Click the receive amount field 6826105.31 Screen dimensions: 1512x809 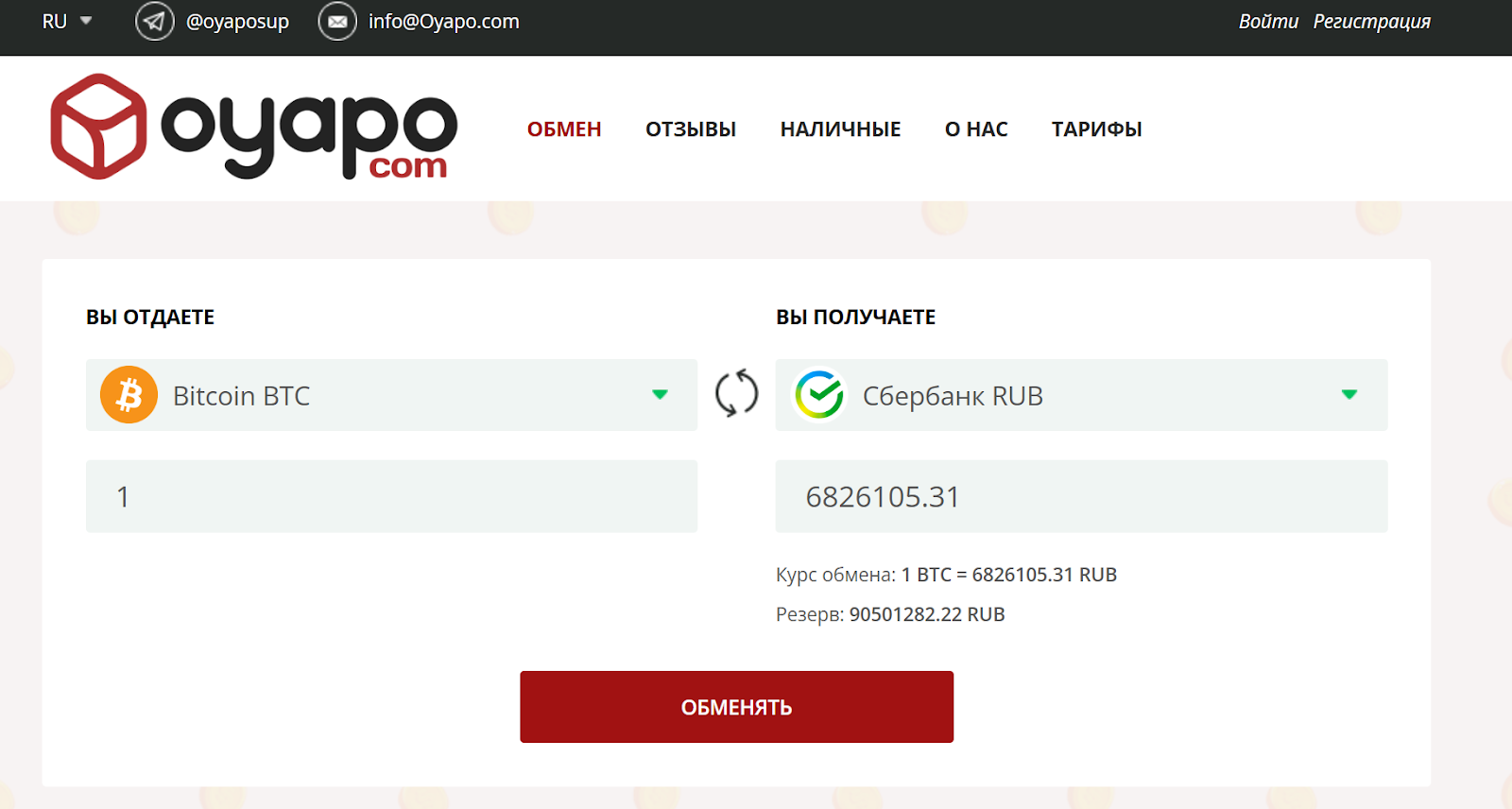tap(1081, 496)
